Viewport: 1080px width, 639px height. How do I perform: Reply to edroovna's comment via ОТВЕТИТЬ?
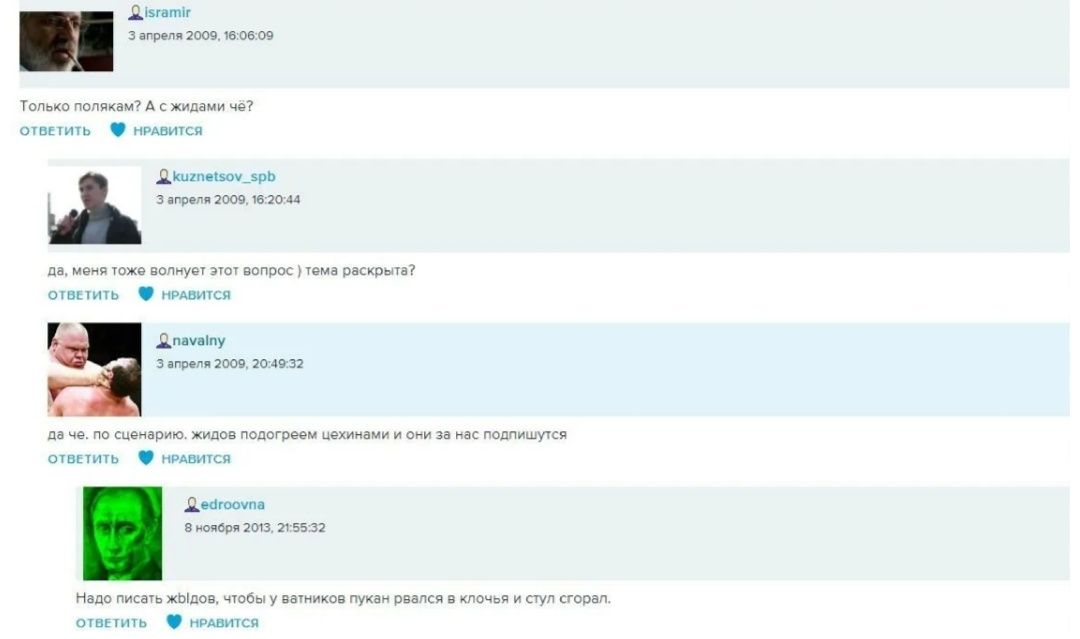(x=112, y=622)
